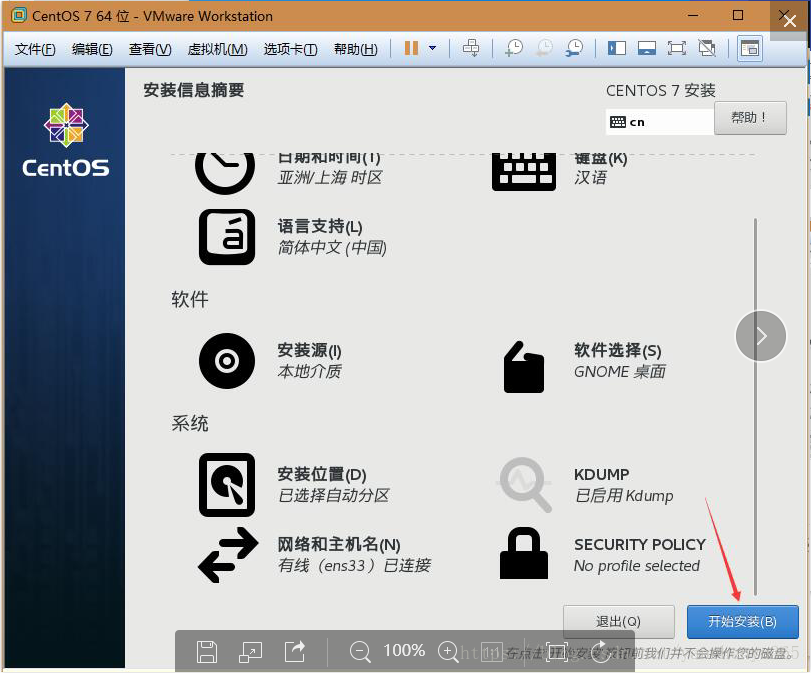The height and width of the screenshot is (673, 811).
Task: Open 安装源(I) installation source
Action: pyautogui.click(x=309, y=351)
